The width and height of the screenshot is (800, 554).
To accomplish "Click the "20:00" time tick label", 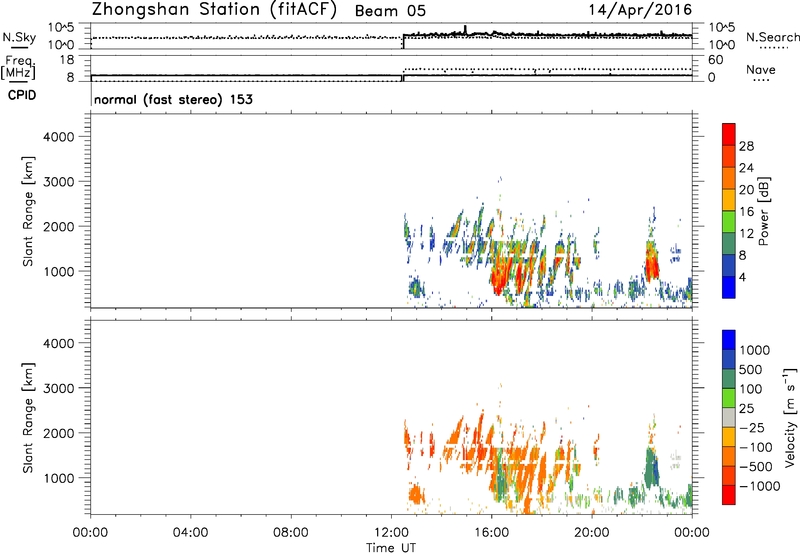I will [592, 533].
